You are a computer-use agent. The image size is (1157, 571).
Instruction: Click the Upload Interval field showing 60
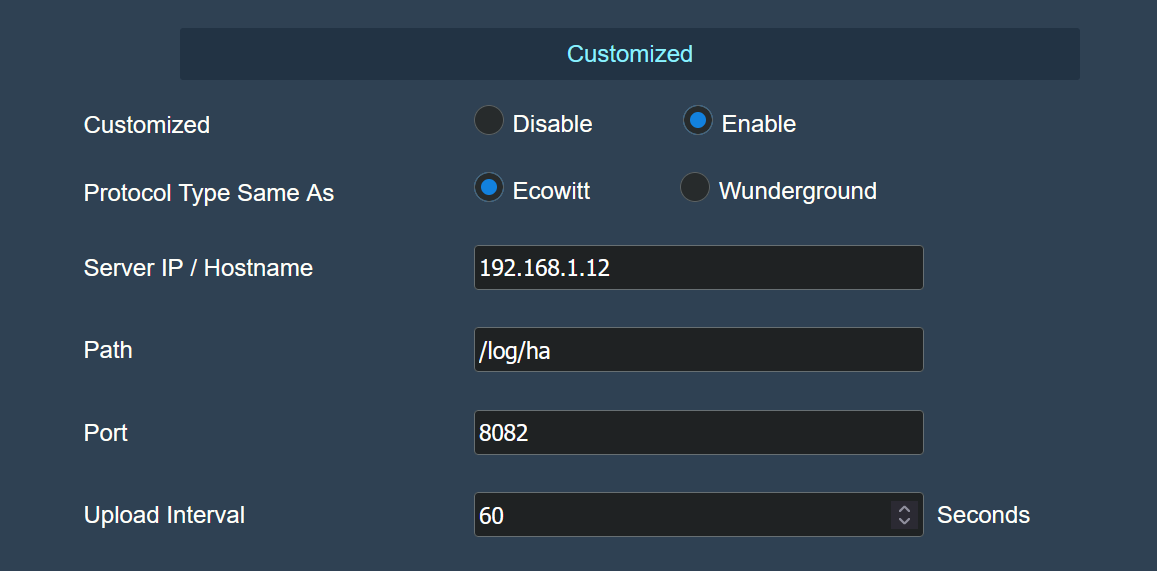[x=698, y=514]
